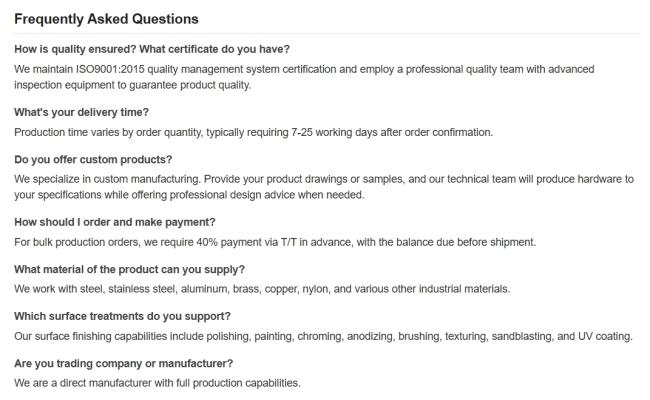Image resolution: width=650 pixels, height=400 pixels.
Task: Click the order and payment question
Action: tap(115, 222)
